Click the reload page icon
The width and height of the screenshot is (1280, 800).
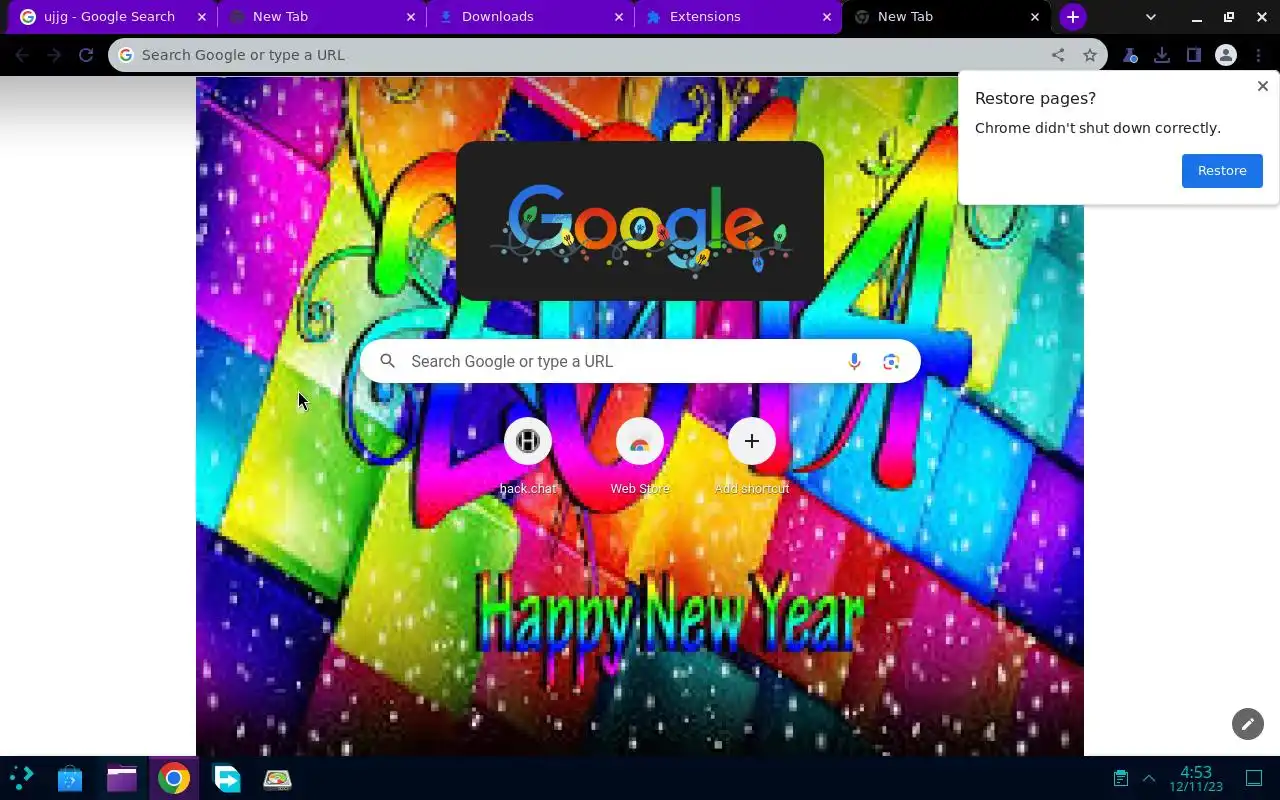pyautogui.click(x=86, y=55)
